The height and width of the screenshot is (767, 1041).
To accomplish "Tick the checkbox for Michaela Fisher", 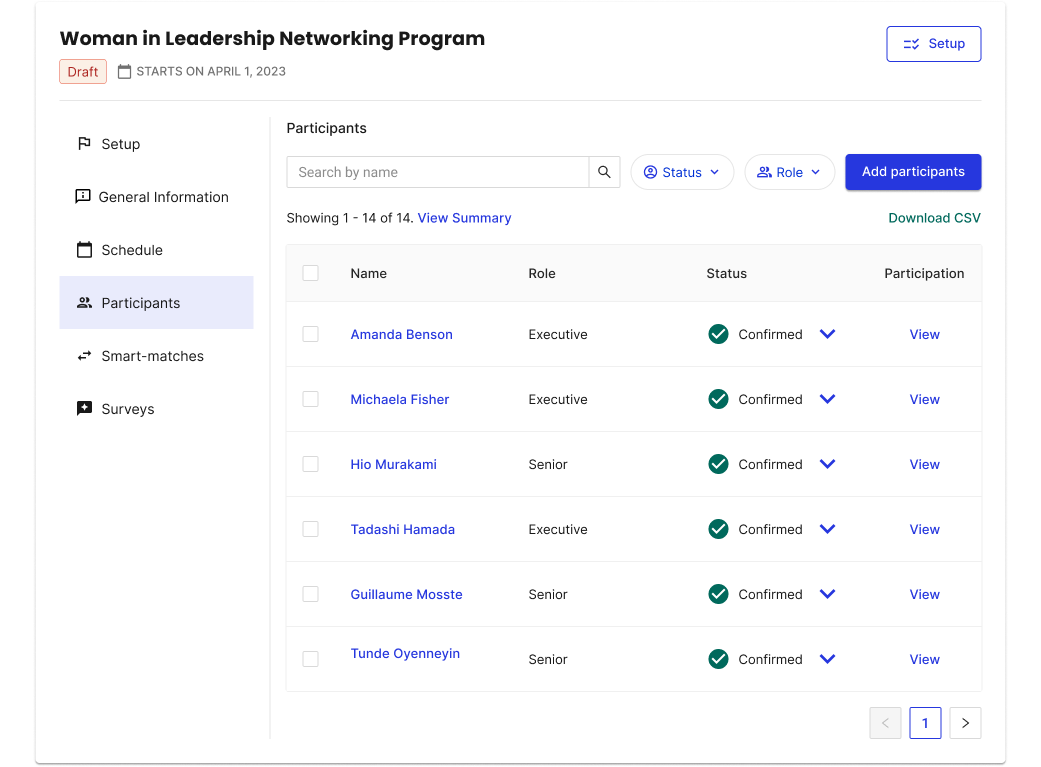I will tap(311, 399).
